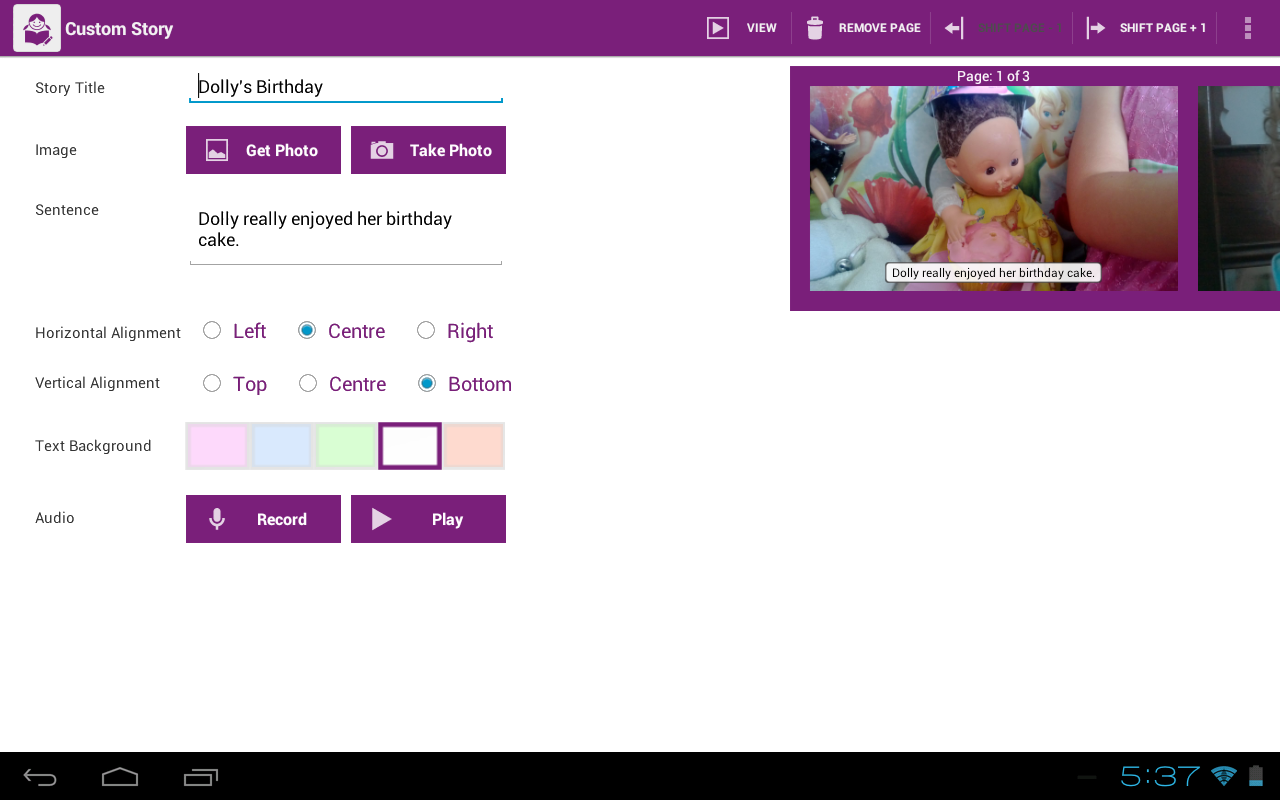Click the shift page back arrow icon

point(954,28)
